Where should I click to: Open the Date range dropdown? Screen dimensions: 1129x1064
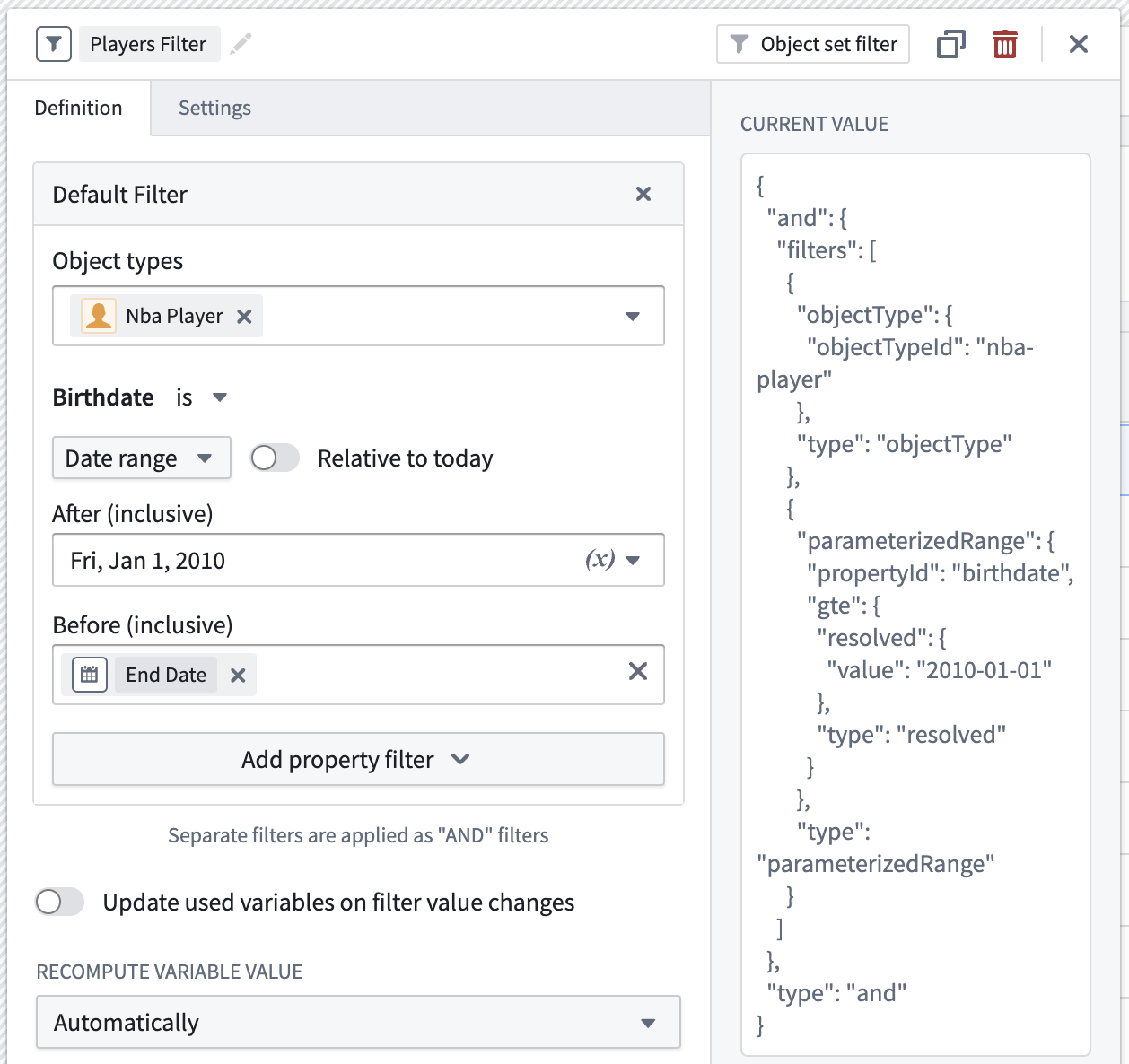(x=142, y=458)
